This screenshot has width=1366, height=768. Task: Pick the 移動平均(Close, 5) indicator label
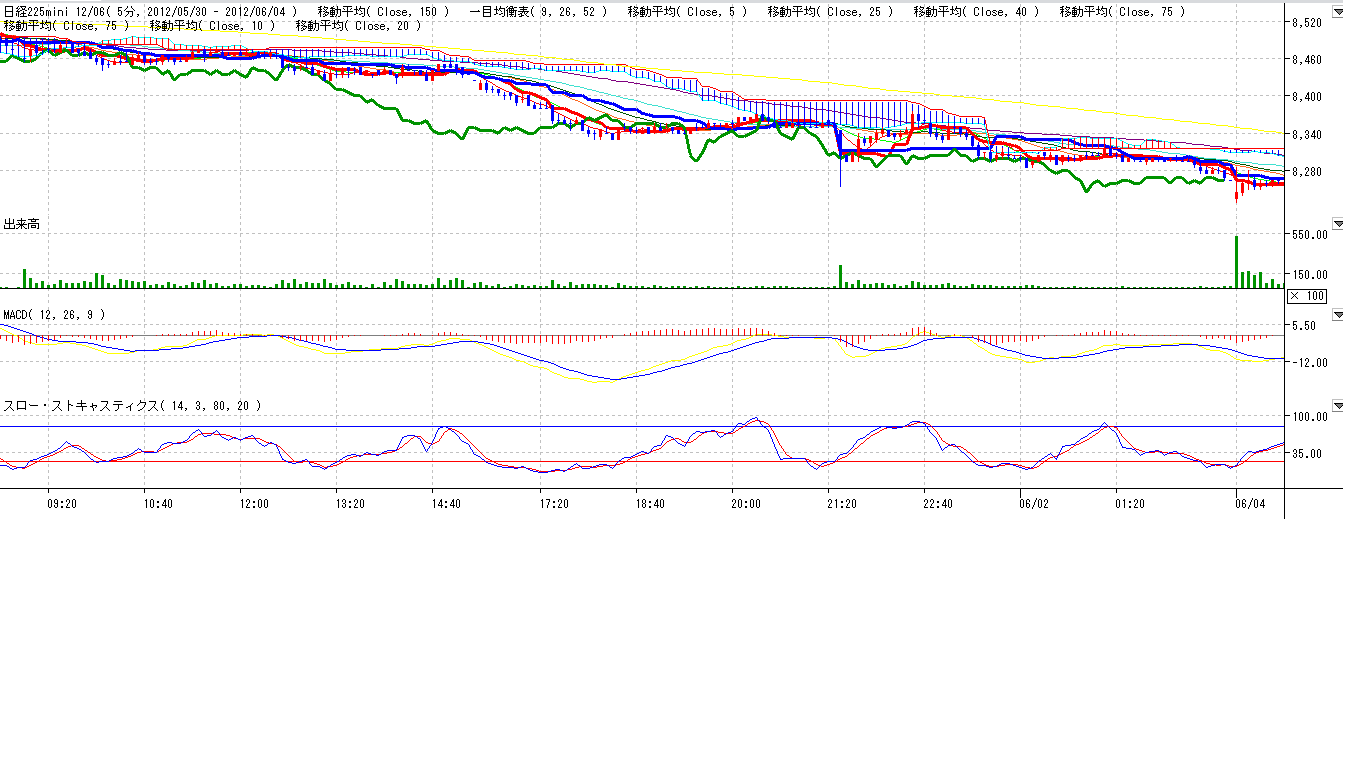pos(686,11)
